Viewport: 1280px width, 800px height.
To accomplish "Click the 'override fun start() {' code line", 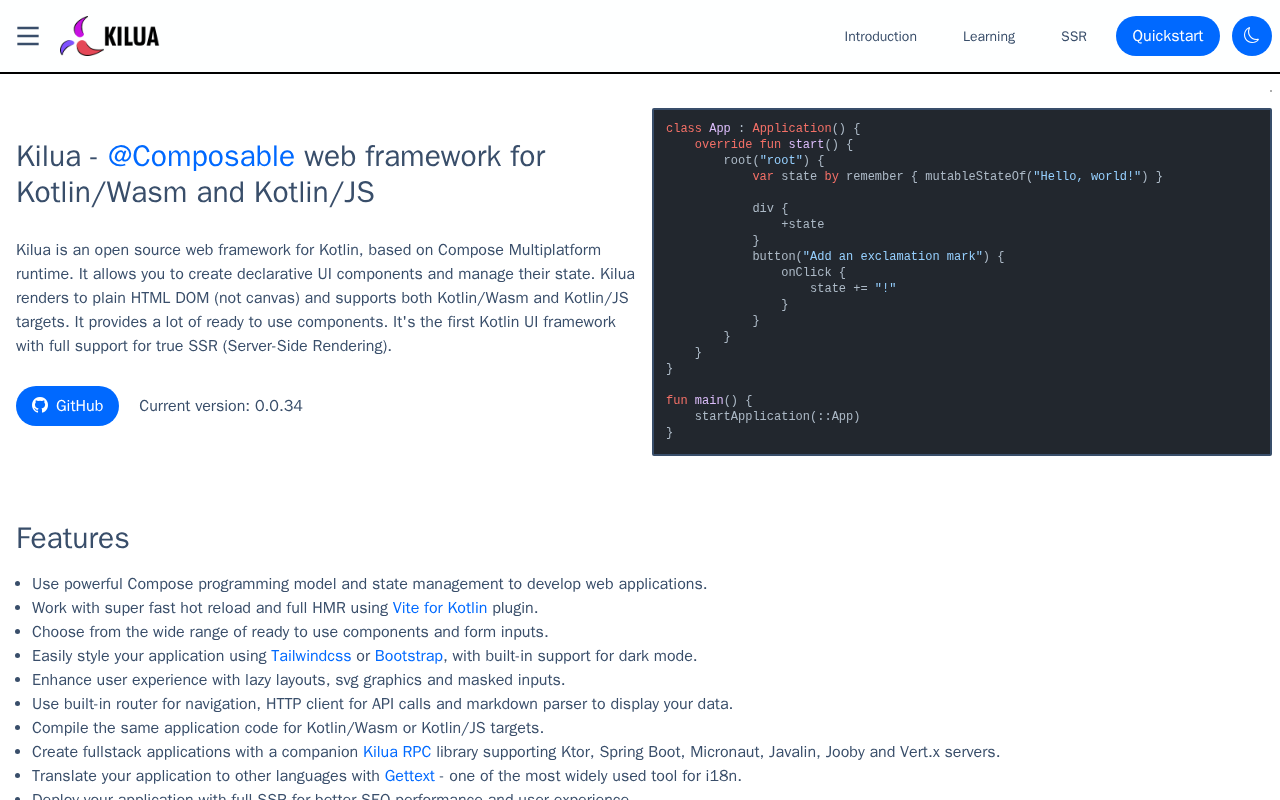I will click(774, 145).
